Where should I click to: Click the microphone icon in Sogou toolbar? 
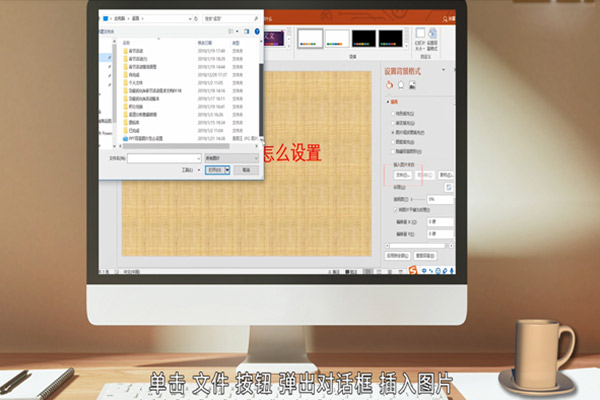click(x=452, y=271)
